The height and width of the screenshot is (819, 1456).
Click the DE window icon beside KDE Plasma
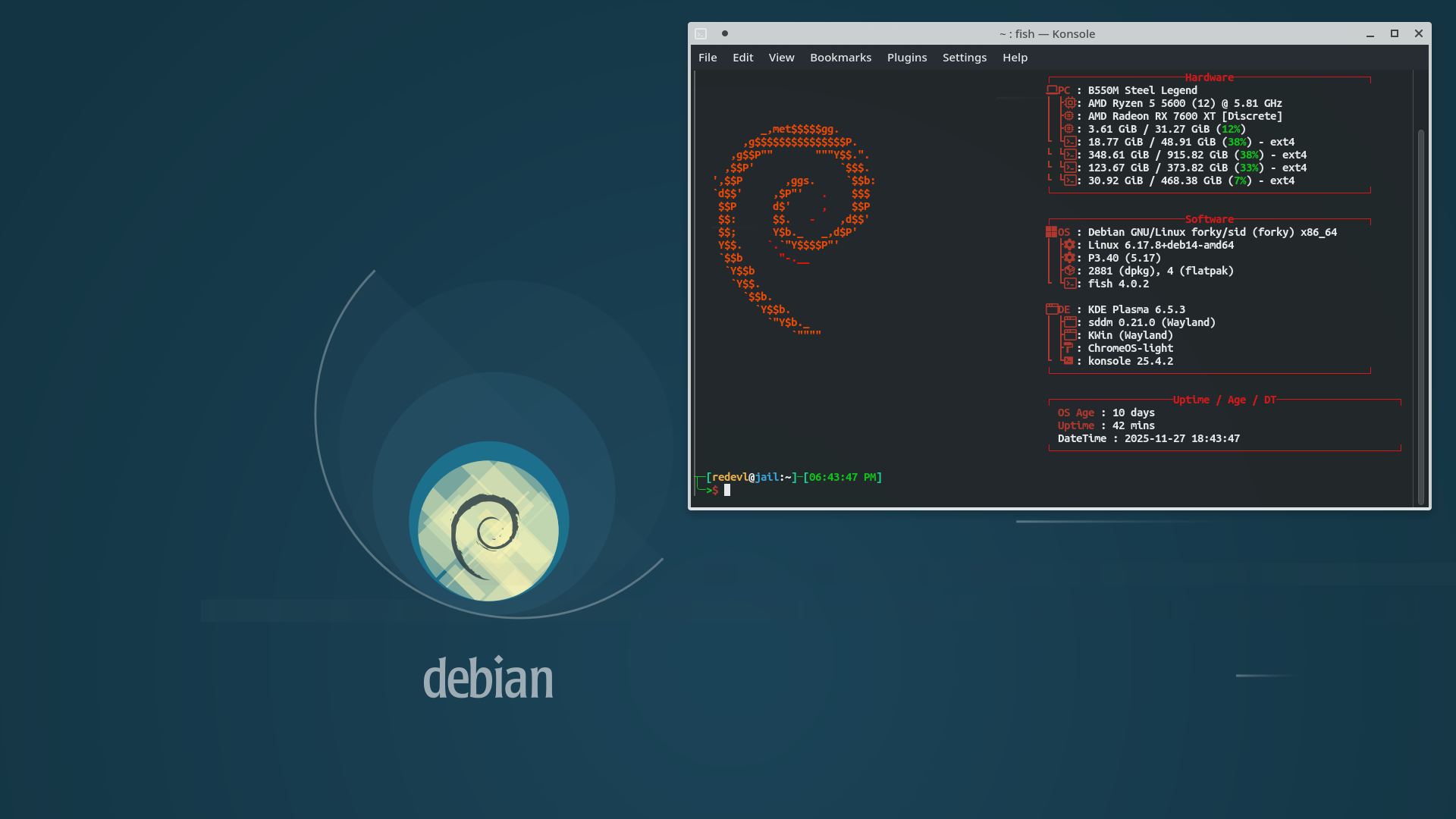(1052, 309)
